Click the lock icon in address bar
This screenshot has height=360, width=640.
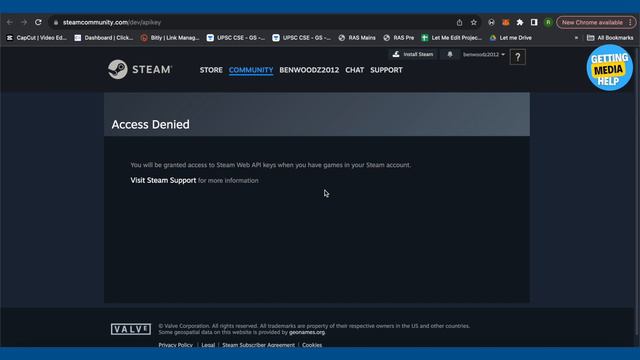pos(56,22)
